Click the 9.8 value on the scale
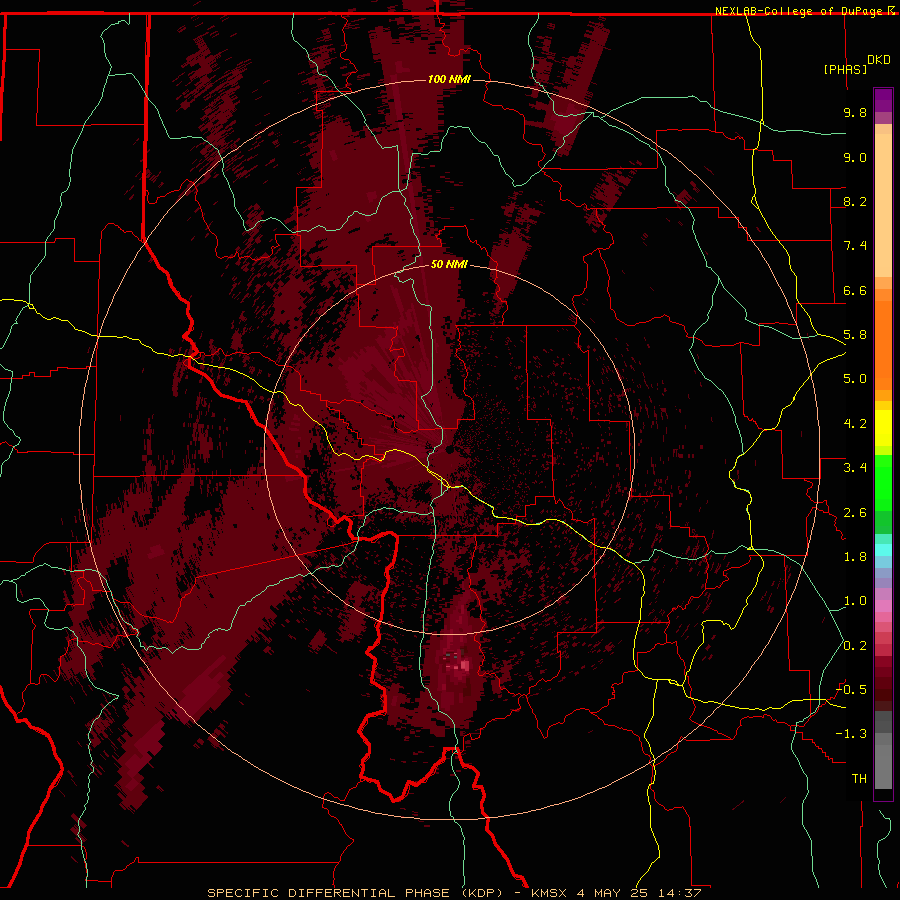Viewport: 900px width, 900px height. (855, 112)
